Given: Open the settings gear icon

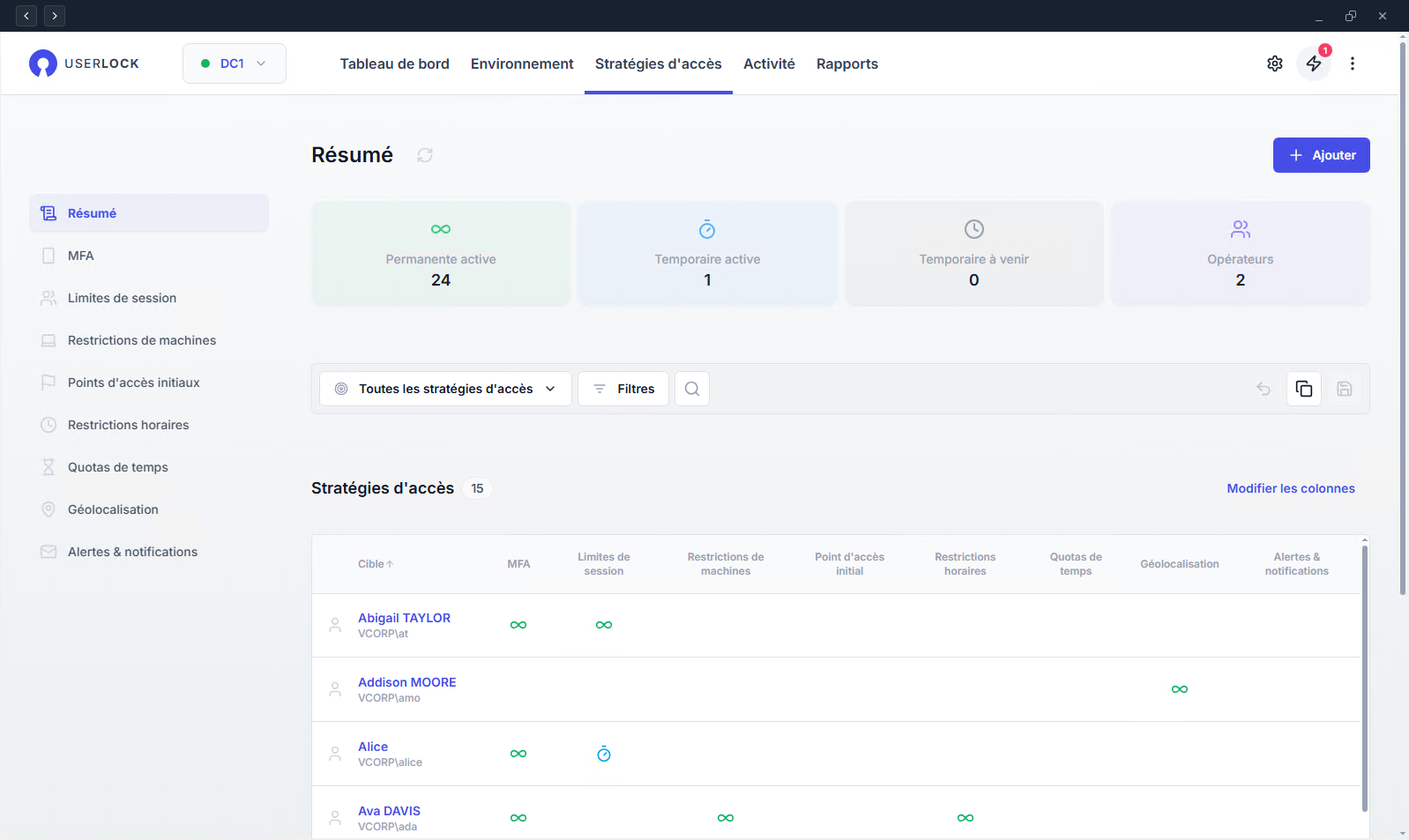Looking at the screenshot, I should (1274, 63).
